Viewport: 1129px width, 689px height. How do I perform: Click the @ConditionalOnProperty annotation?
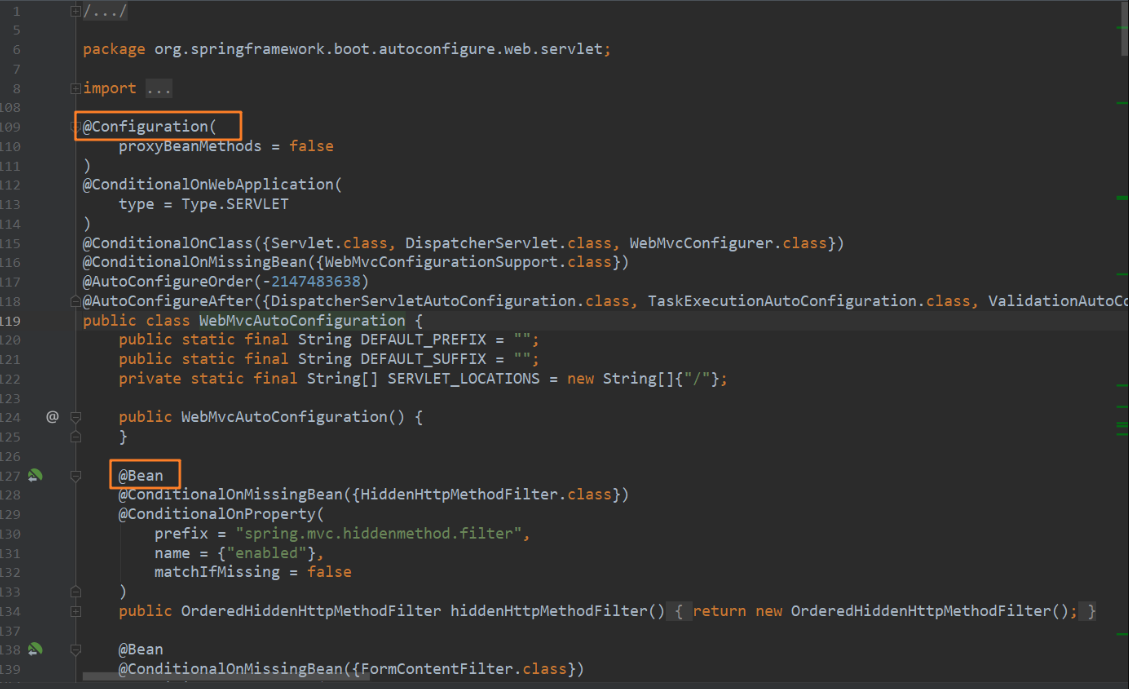point(217,514)
